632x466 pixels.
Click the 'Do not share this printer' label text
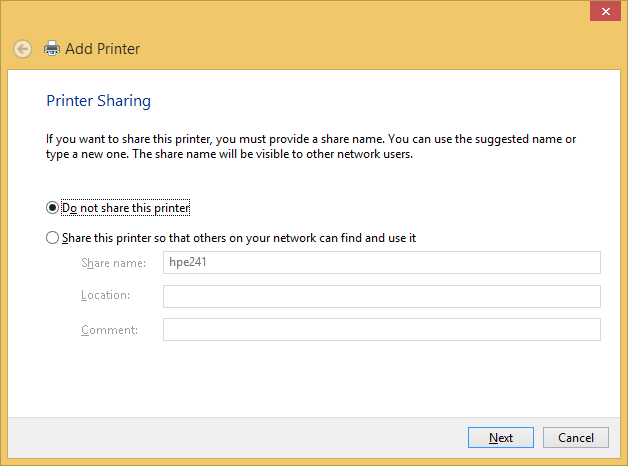tap(126, 208)
